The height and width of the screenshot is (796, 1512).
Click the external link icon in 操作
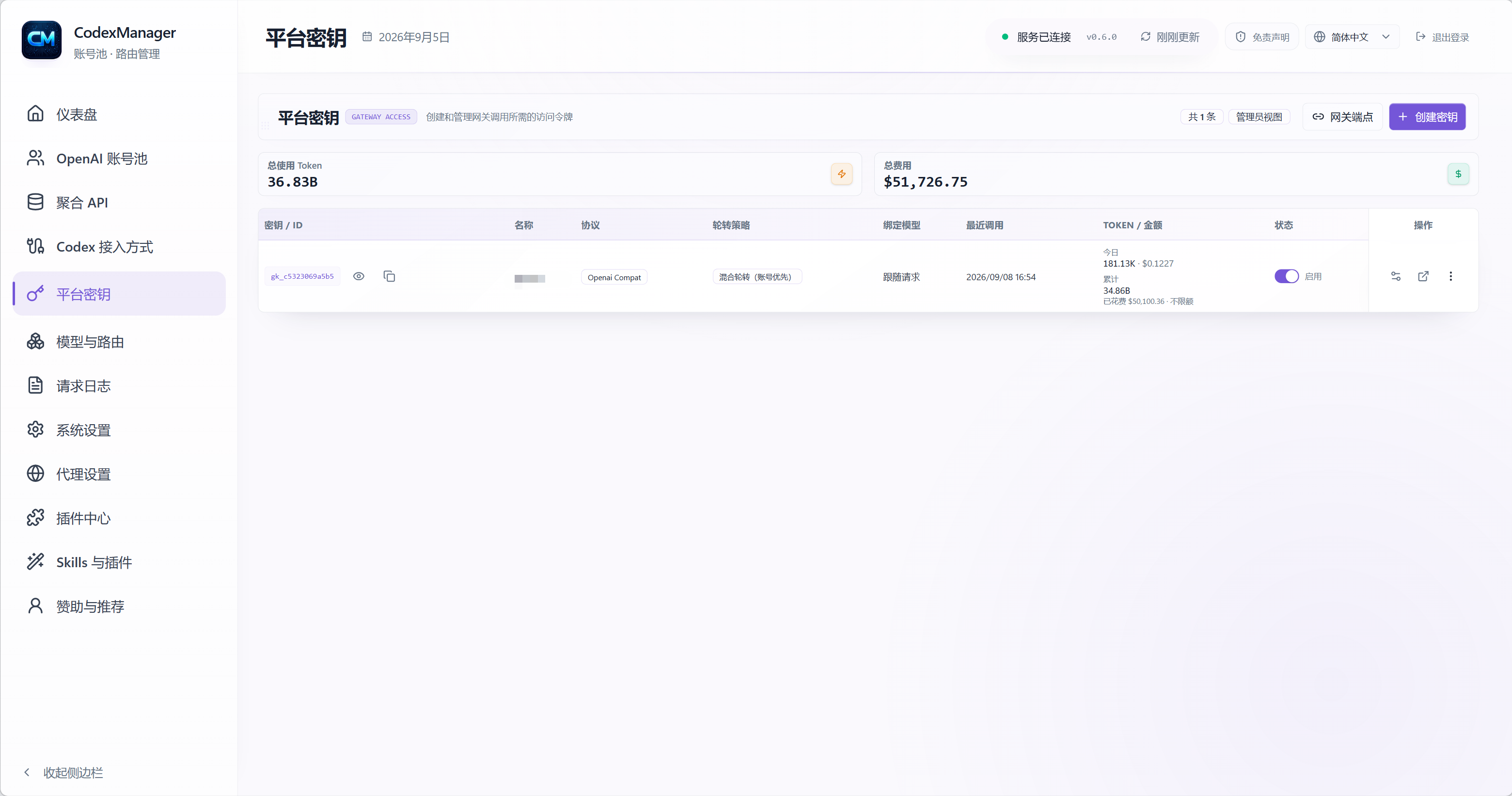pyautogui.click(x=1423, y=276)
